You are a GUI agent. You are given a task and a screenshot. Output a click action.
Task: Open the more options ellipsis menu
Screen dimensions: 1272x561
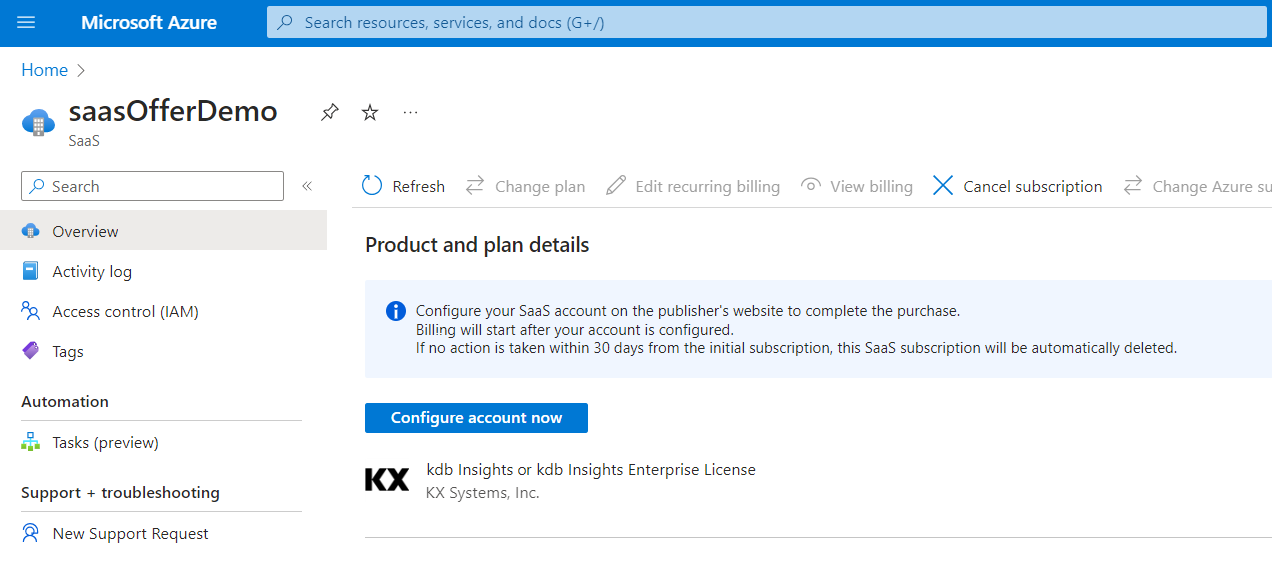coord(410,113)
